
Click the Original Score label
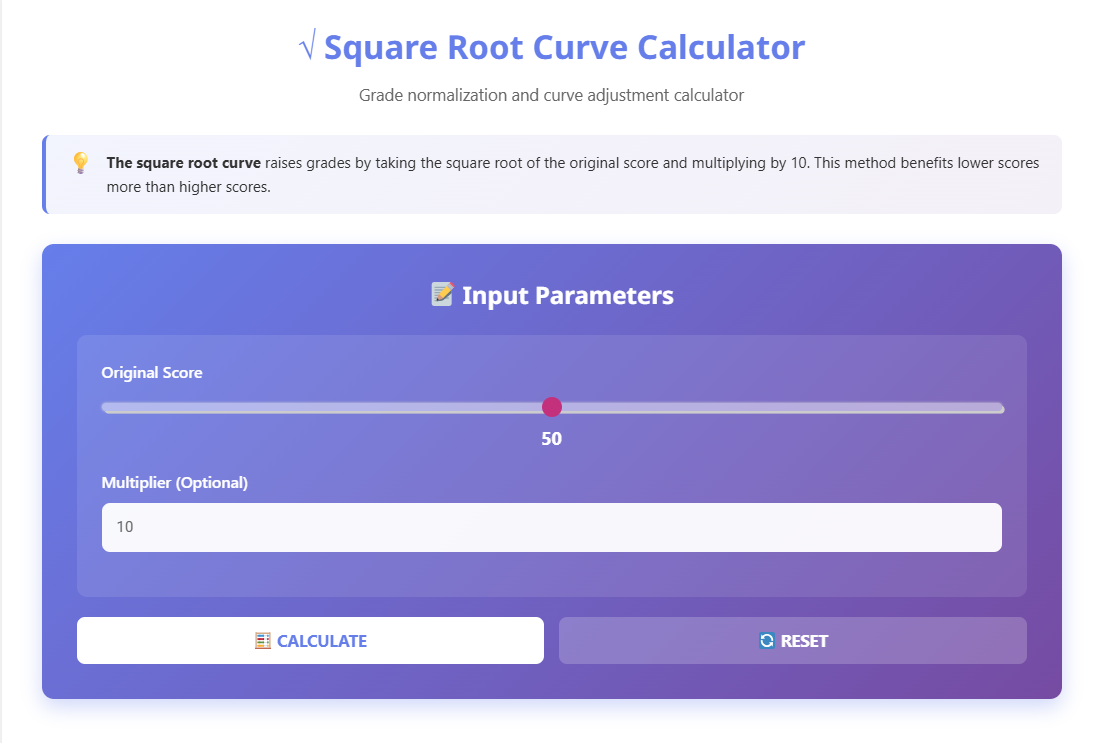pyautogui.click(x=152, y=372)
